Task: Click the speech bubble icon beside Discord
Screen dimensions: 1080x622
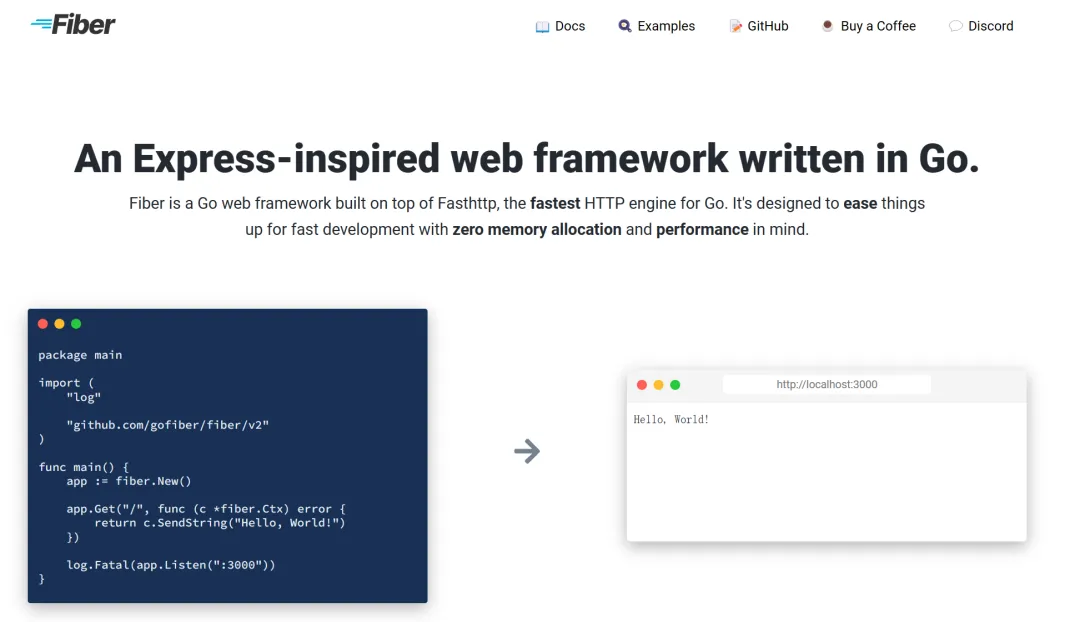Action: tap(955, 26)
